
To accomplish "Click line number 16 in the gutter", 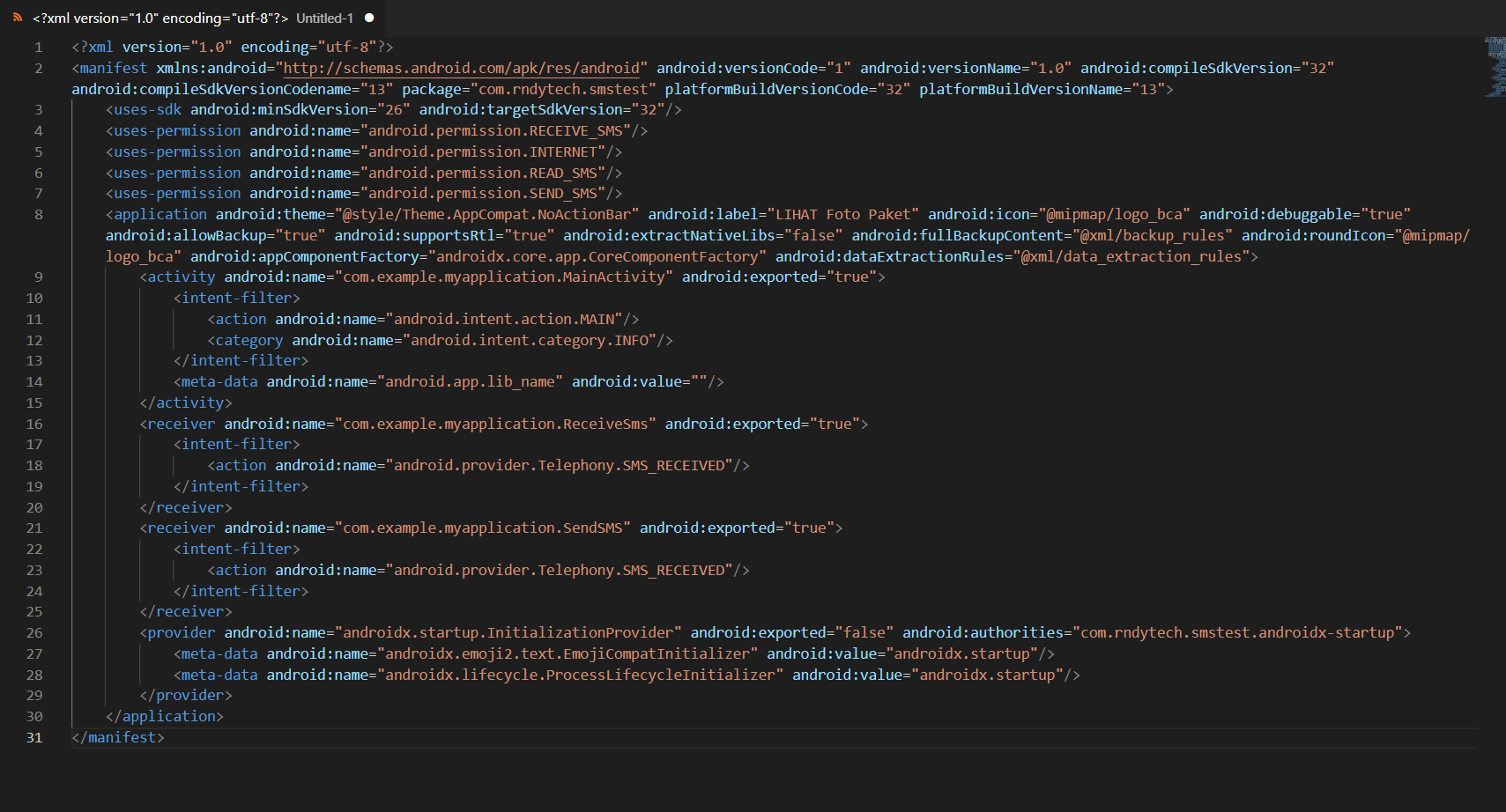I will coord(34,424).
